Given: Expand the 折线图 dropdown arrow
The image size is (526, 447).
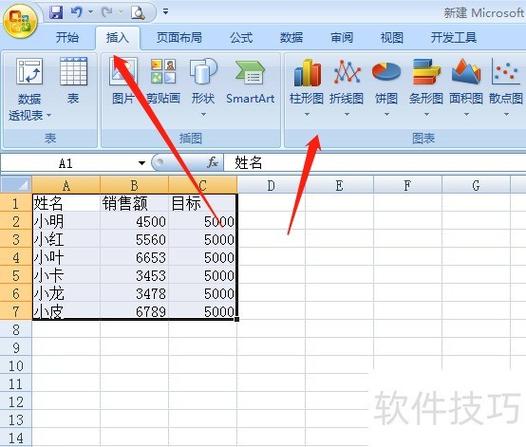Looking at the screenshot, I should pyautogui.click(x=347, y=115).
